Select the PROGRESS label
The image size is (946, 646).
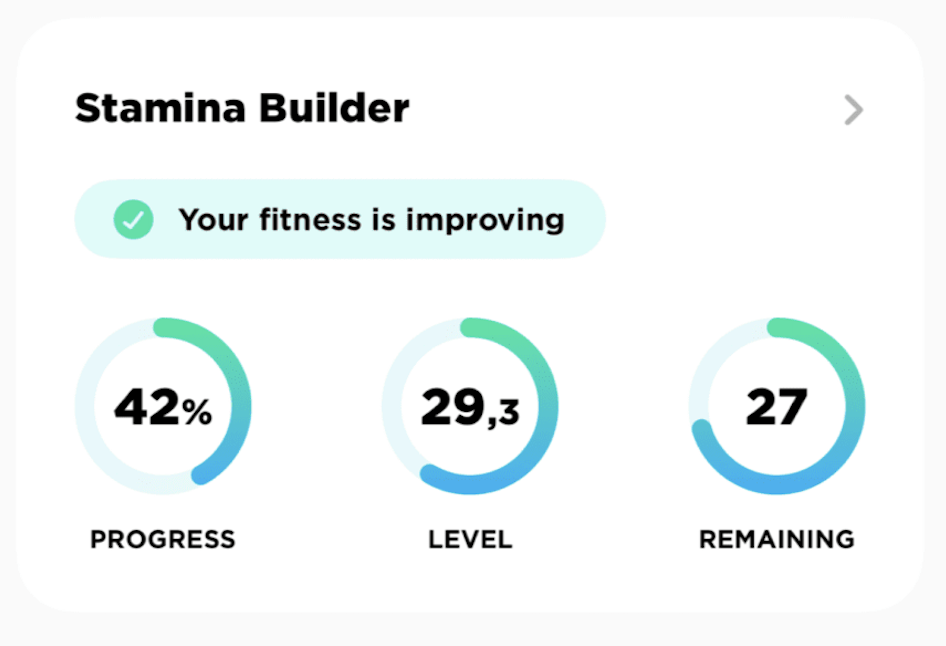tap(163, 540)
